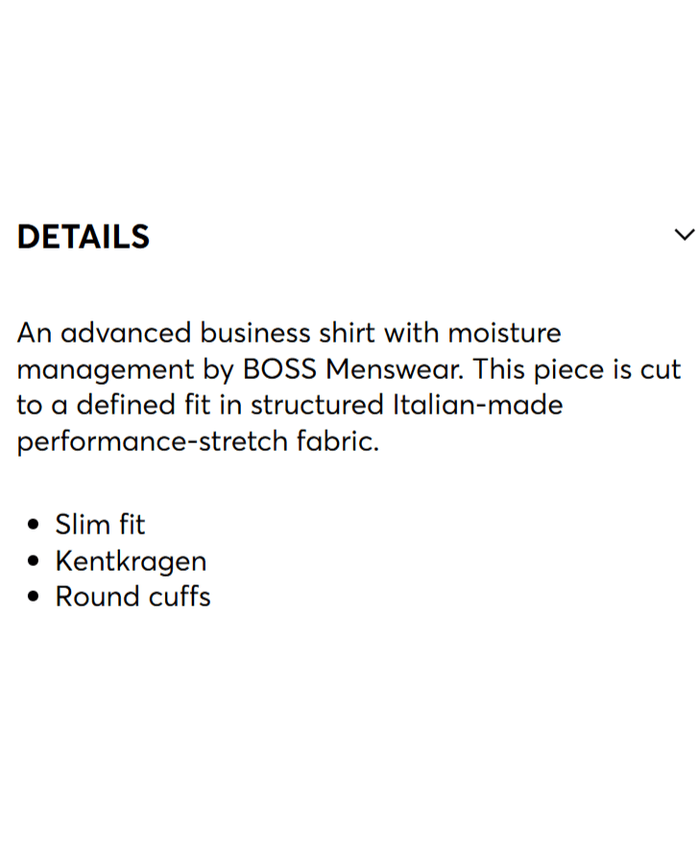Click 'performance-stretch fabric' text
Viewport: 700px width, 850px height.
[x=198, y=442]
